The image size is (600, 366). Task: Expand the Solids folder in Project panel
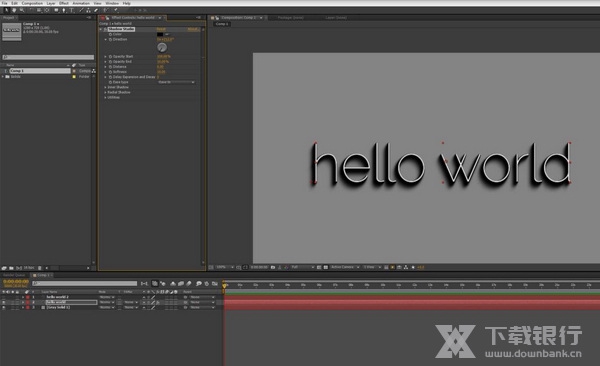[x=3, y=77]
